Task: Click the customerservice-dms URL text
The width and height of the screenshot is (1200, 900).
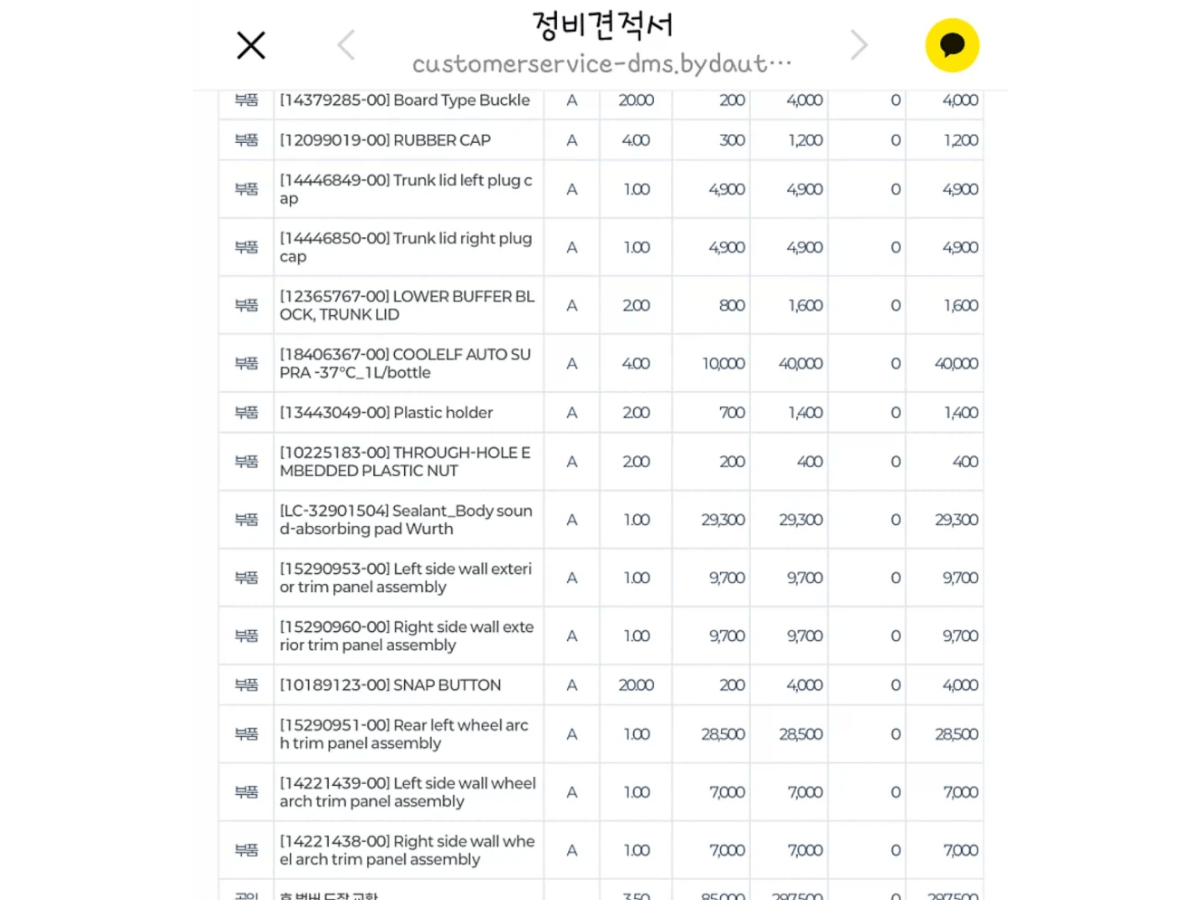Action: pos(602,64)
